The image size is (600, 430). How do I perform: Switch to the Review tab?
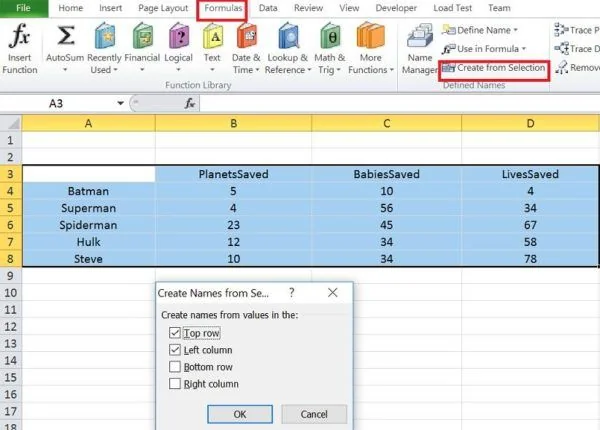point(308,8)
